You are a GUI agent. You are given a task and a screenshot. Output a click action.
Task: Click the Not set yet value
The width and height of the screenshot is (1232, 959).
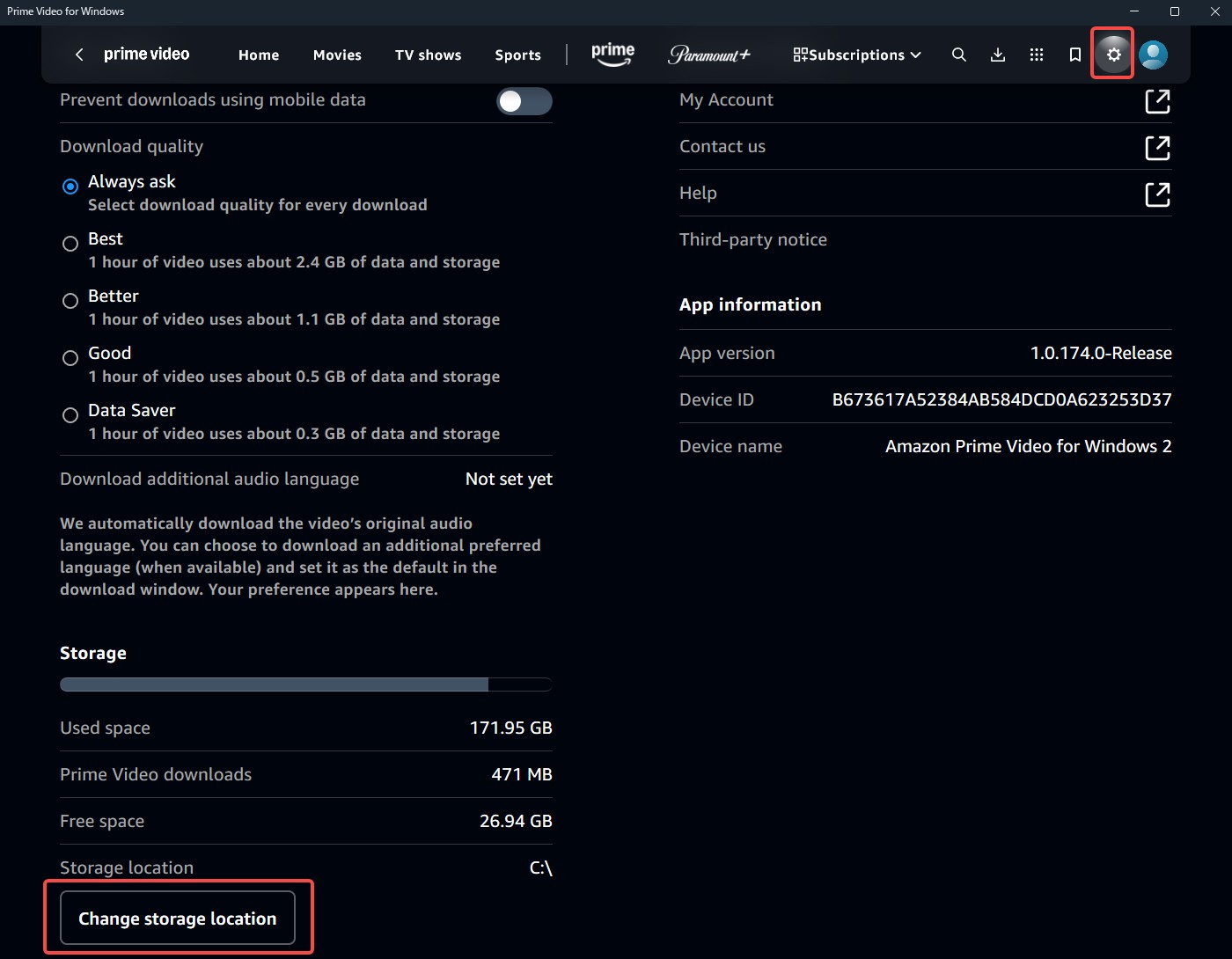(x=509, y=479)
